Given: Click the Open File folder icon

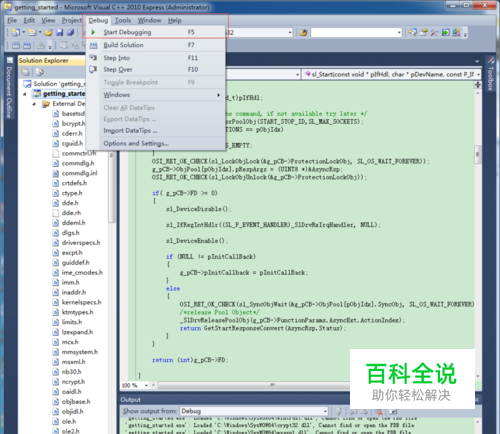Looking at the screenshot, I should click(x=49, y=32).
